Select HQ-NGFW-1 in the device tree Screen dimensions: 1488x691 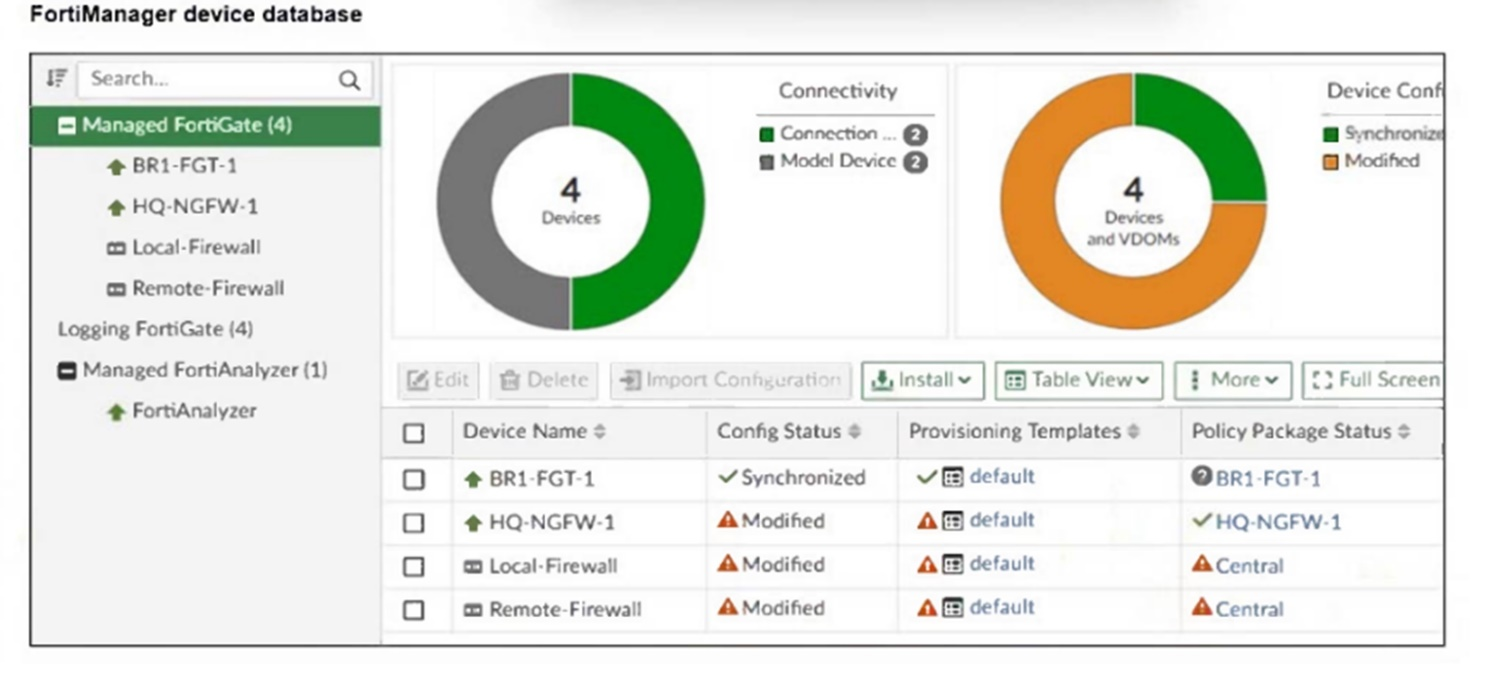click(195, 207)
